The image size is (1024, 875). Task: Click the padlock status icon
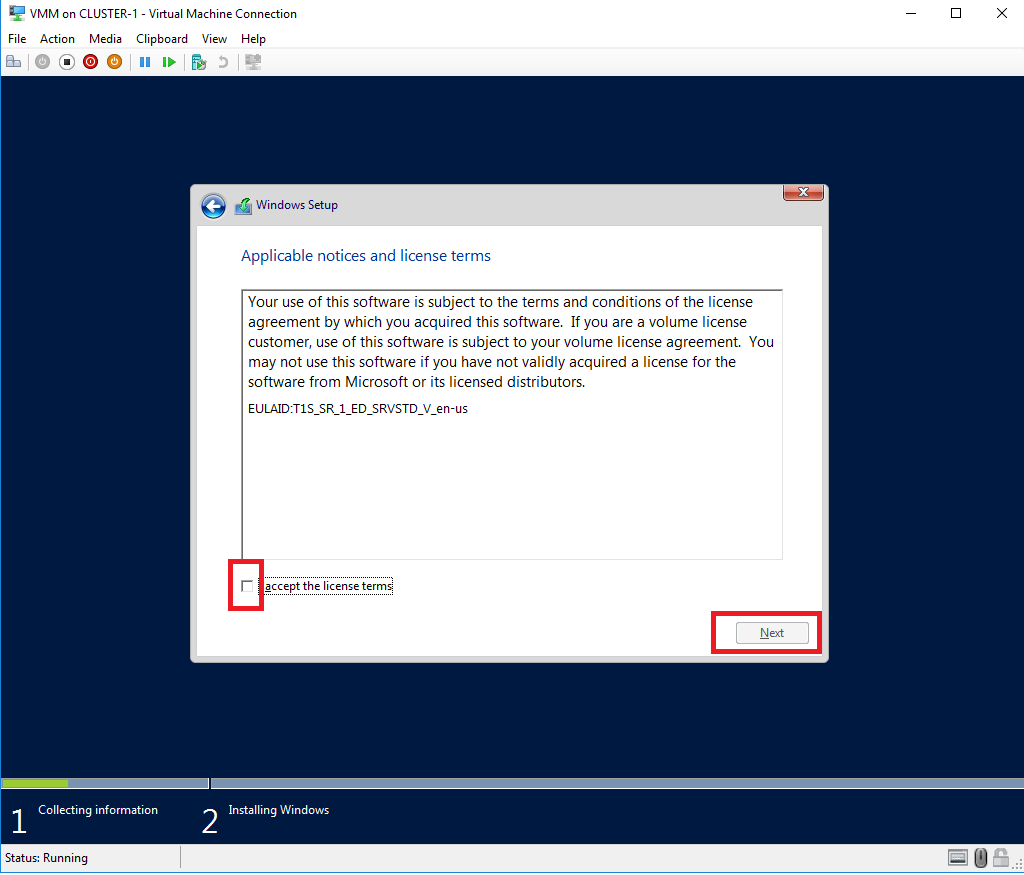point(1000,857)
